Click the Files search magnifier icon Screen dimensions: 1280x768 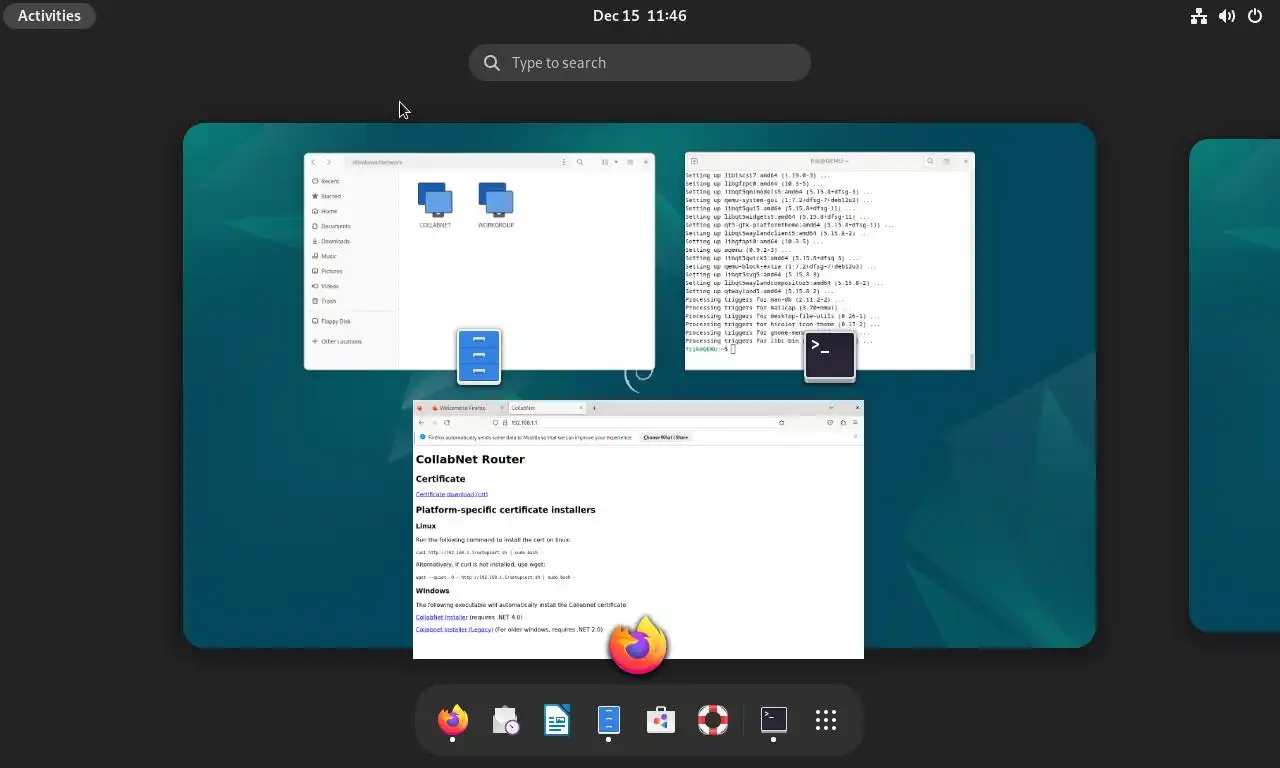(579, 162)
